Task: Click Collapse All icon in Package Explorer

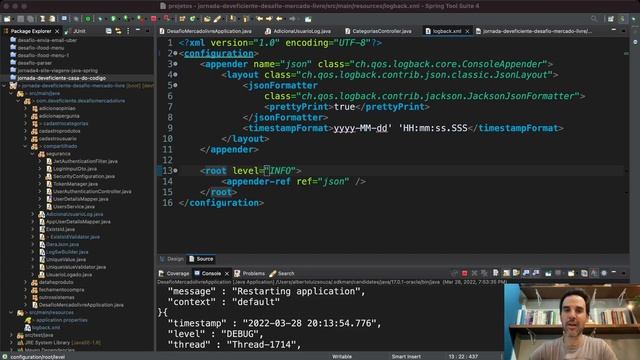Action: [109, 31]
